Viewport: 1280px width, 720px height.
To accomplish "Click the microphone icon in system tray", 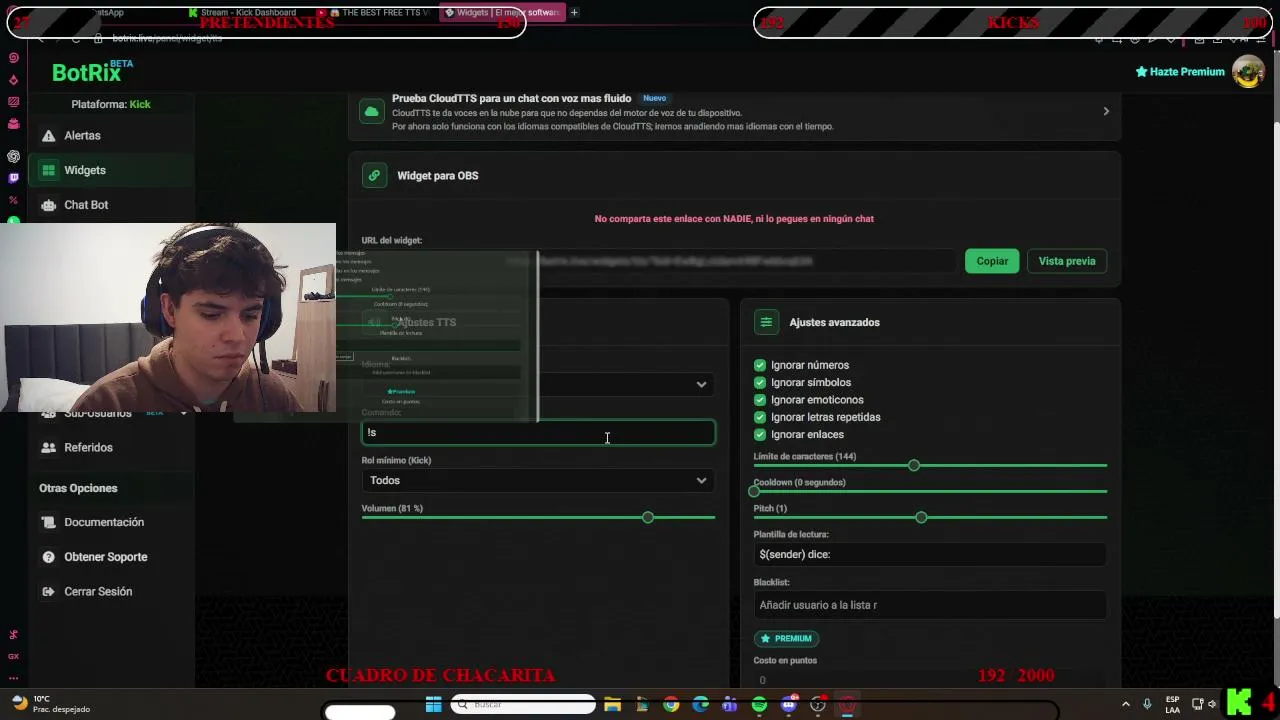I will 1147,704.
